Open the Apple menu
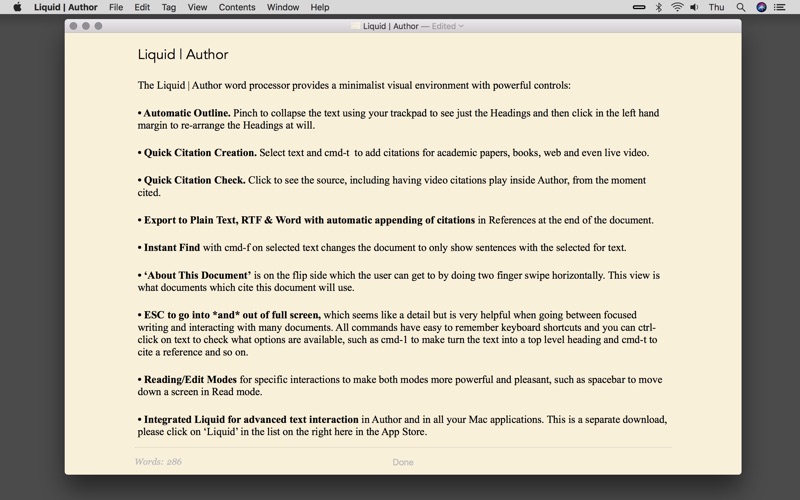This screenshot has height=500, width=800. point(17,7)
